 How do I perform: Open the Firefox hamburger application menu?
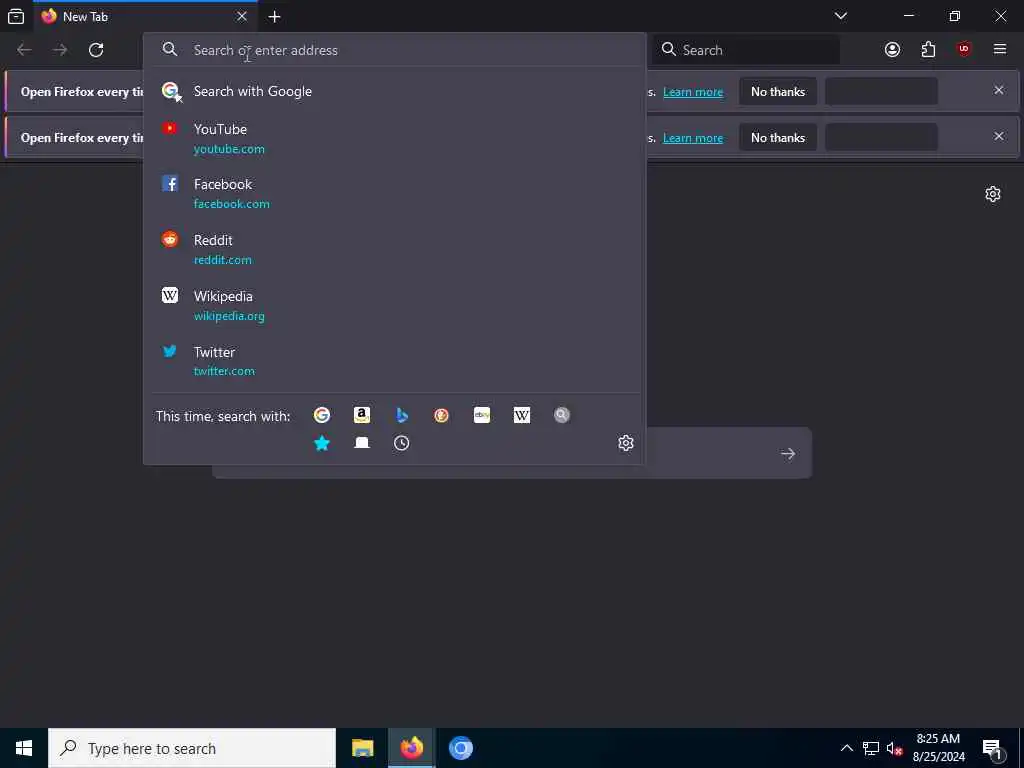1000,50
